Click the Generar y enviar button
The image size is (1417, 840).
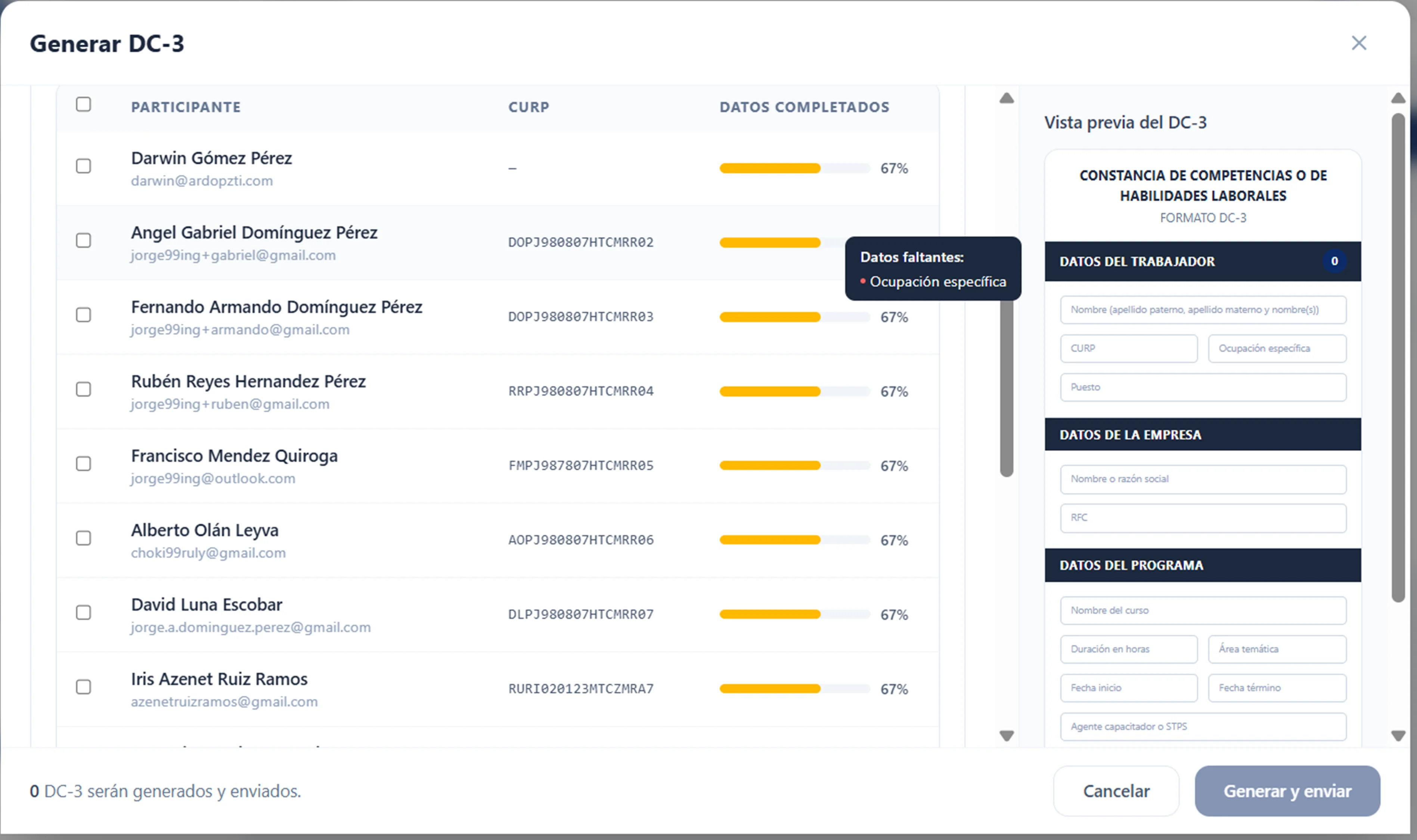pos(1287,791)
